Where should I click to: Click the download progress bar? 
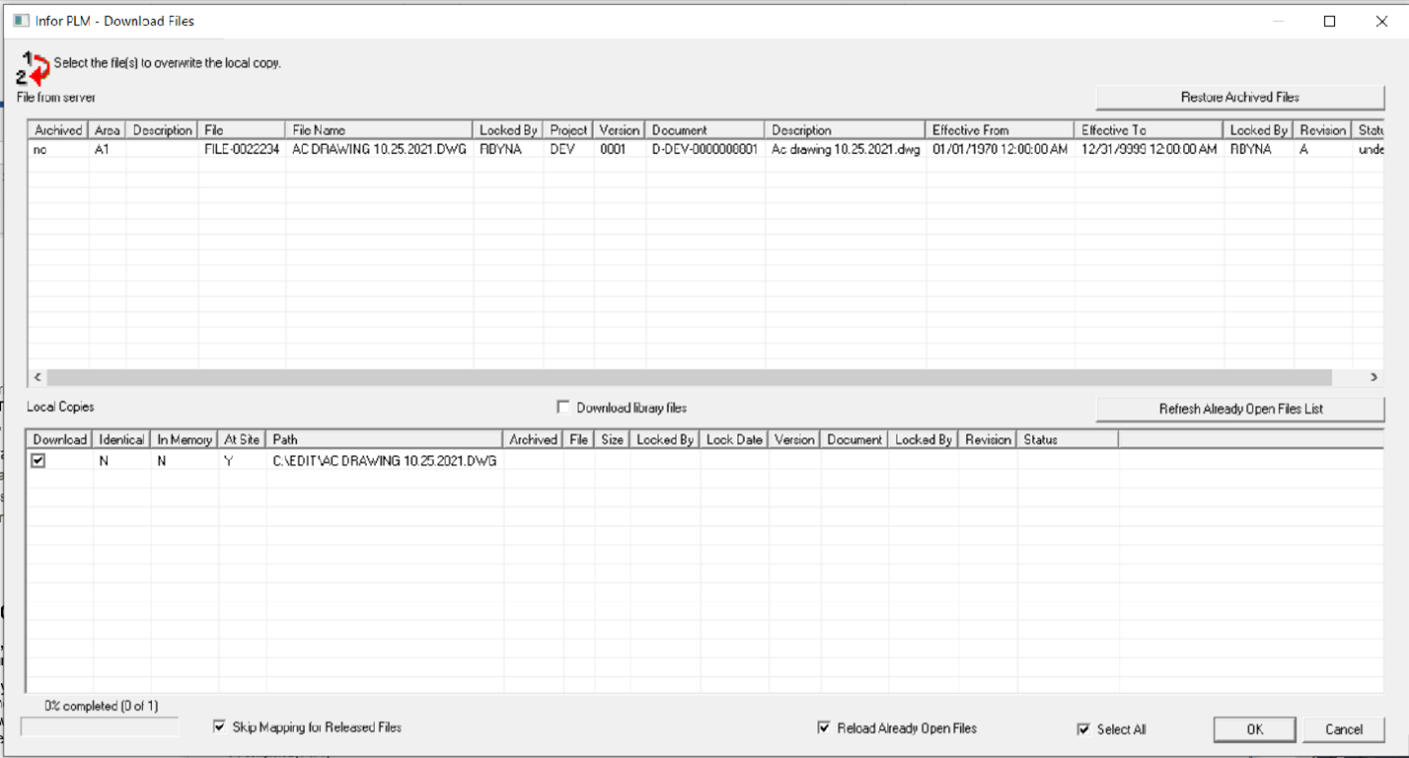click(x=100, y=728)
